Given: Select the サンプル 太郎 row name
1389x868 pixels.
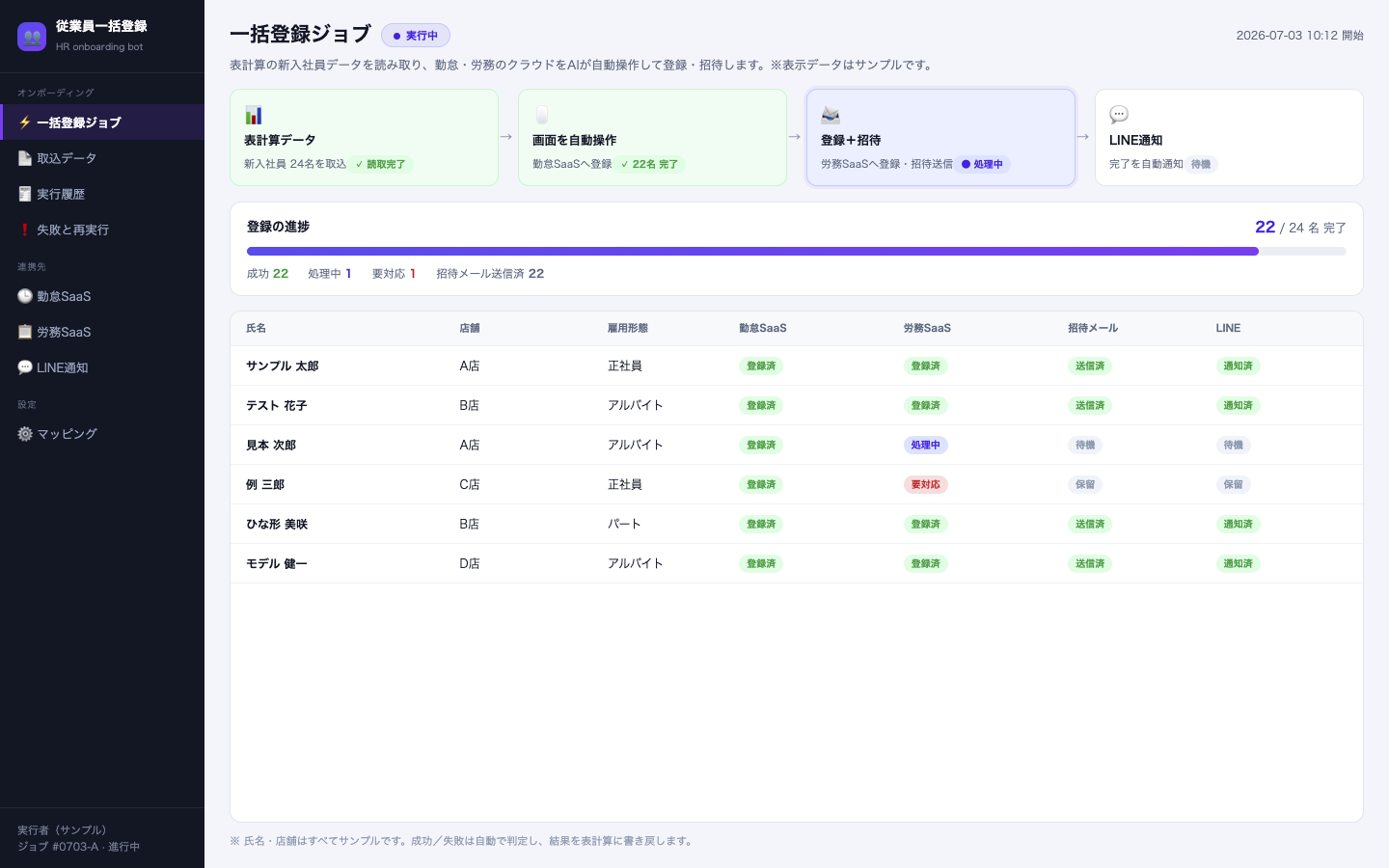Looking at the screenshot, I should pyautogui.click(x=282, y=366).
